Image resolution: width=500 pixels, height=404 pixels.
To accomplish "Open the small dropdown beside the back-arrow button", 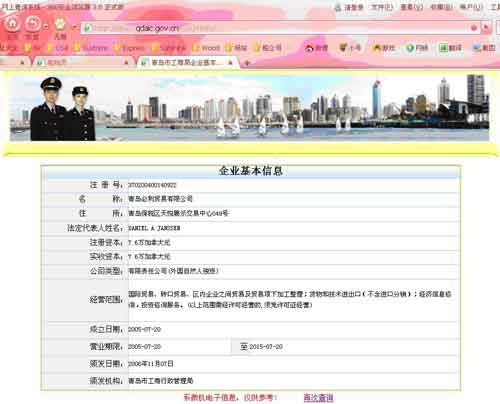I will pyautogui.click(x=46, y=27).
